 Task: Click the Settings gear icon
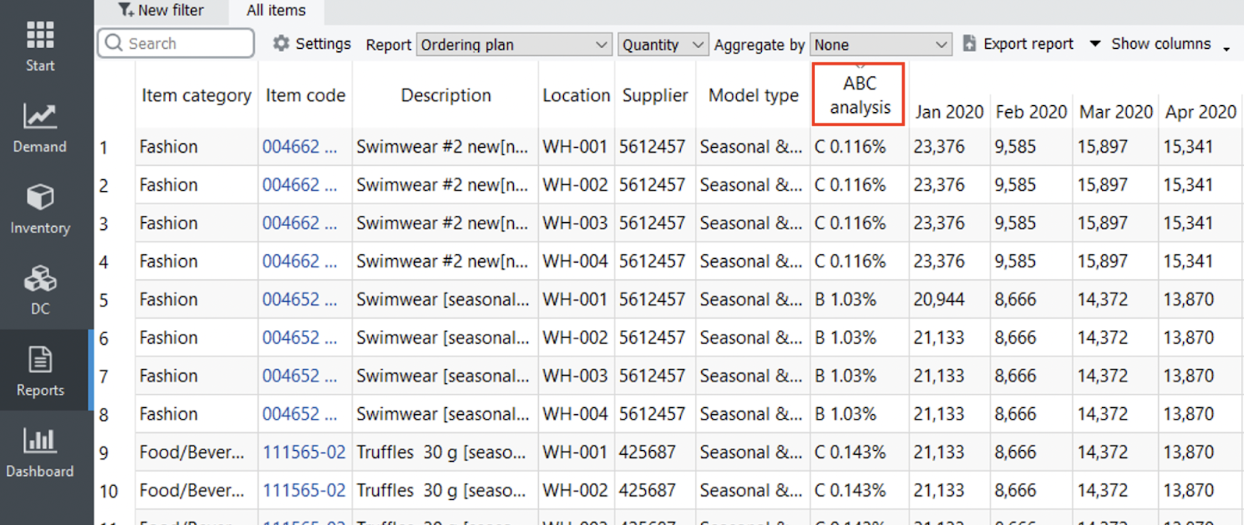[x=281, y=44]
